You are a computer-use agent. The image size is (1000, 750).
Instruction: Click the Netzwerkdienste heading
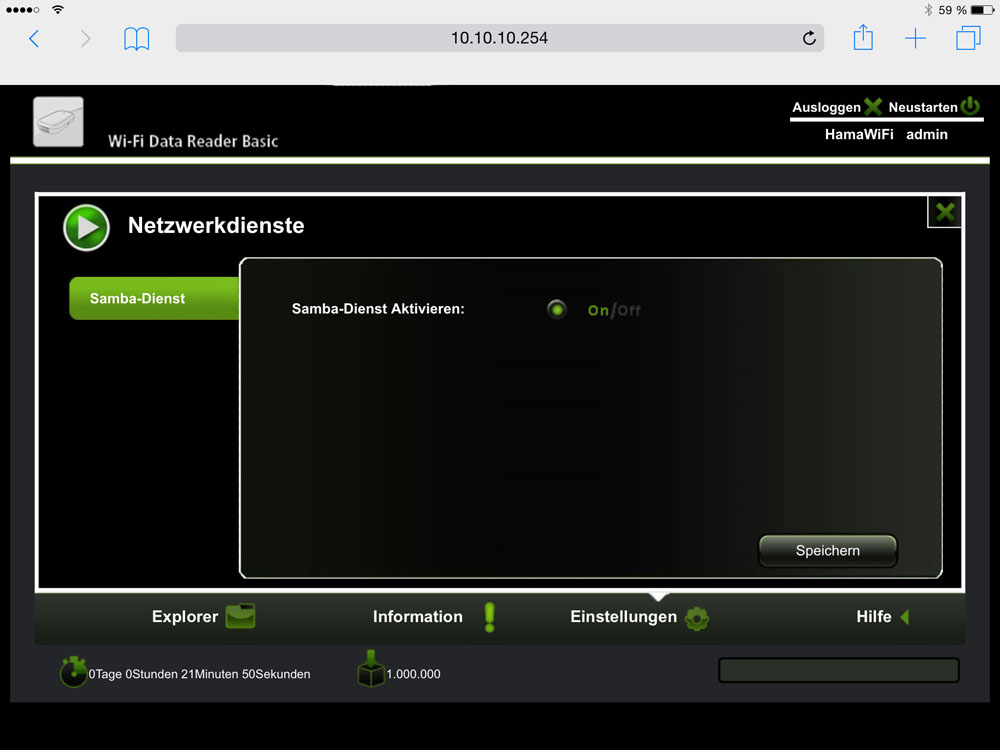[216, 226]
